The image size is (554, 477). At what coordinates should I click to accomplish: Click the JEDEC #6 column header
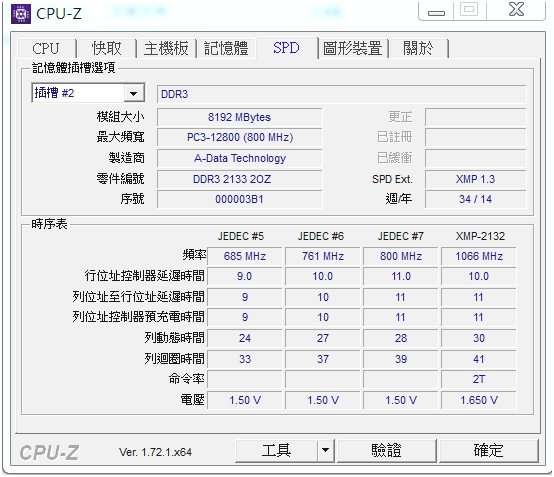[321, 236]
